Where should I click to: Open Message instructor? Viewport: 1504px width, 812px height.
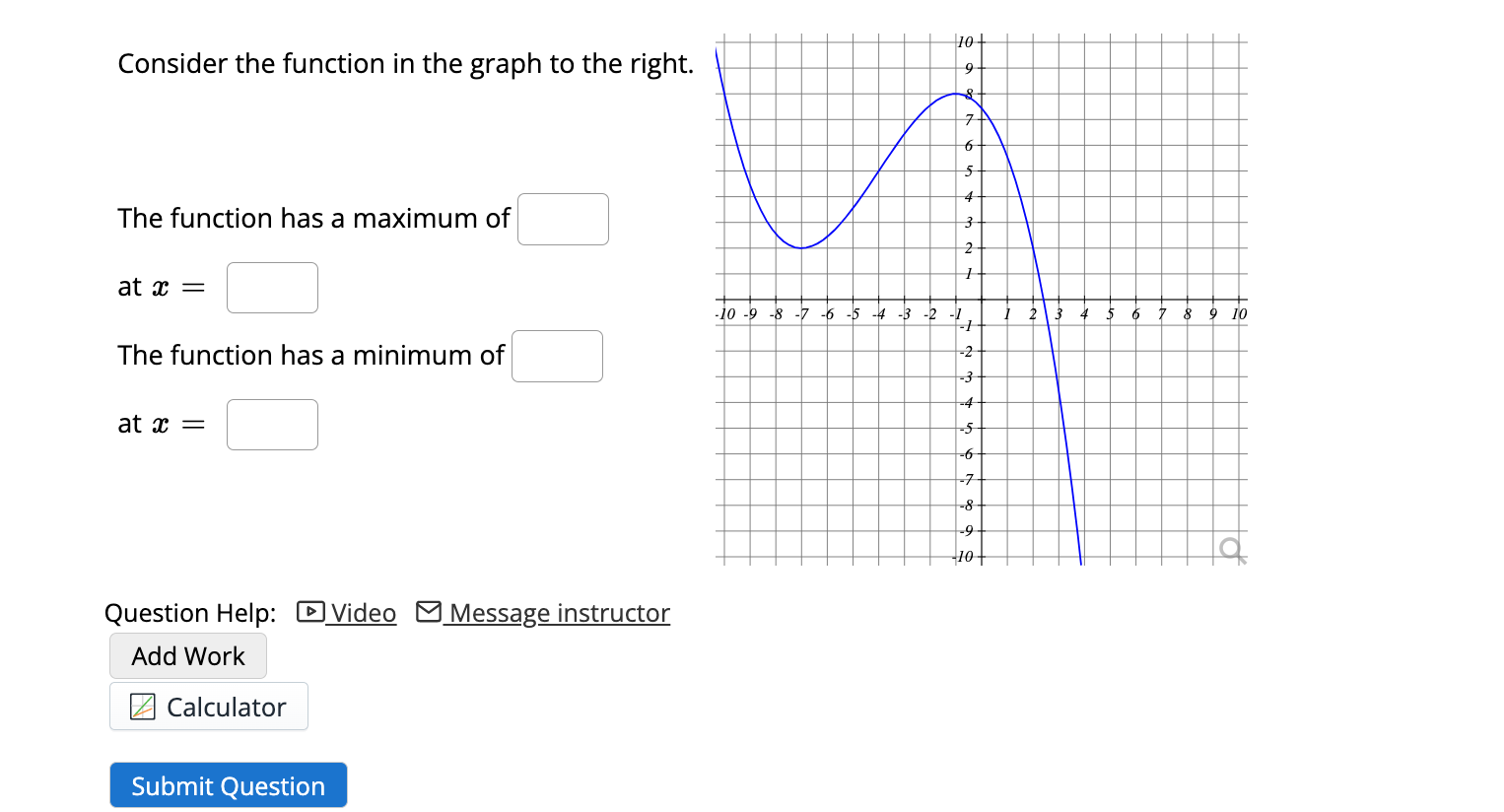[556, 613]
